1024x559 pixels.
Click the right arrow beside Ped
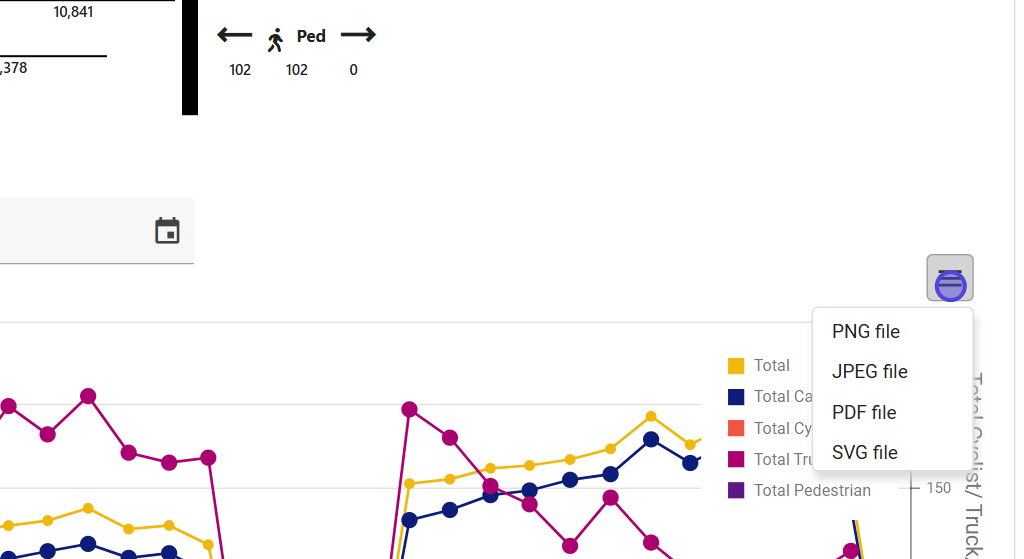pyautogui.click(x=358, y=36)
